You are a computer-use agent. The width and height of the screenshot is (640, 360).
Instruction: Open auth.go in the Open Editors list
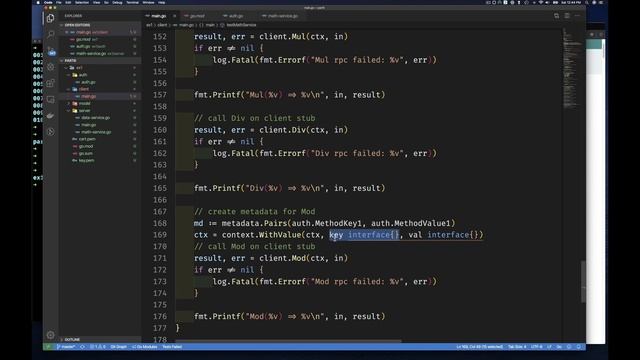(x=100, y=46)
